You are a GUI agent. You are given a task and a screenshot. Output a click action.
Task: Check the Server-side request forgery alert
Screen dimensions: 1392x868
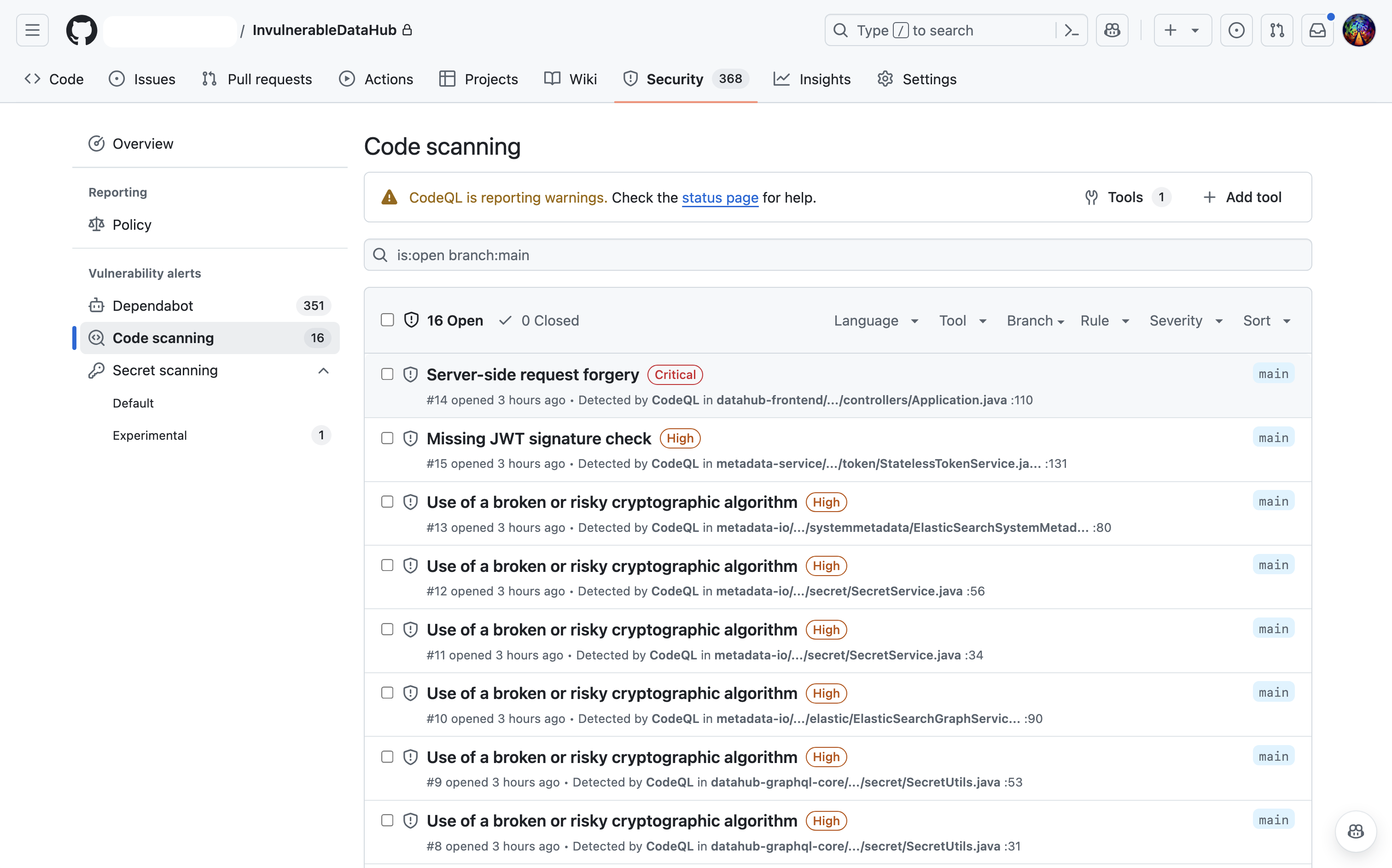[x=387, y=374]
